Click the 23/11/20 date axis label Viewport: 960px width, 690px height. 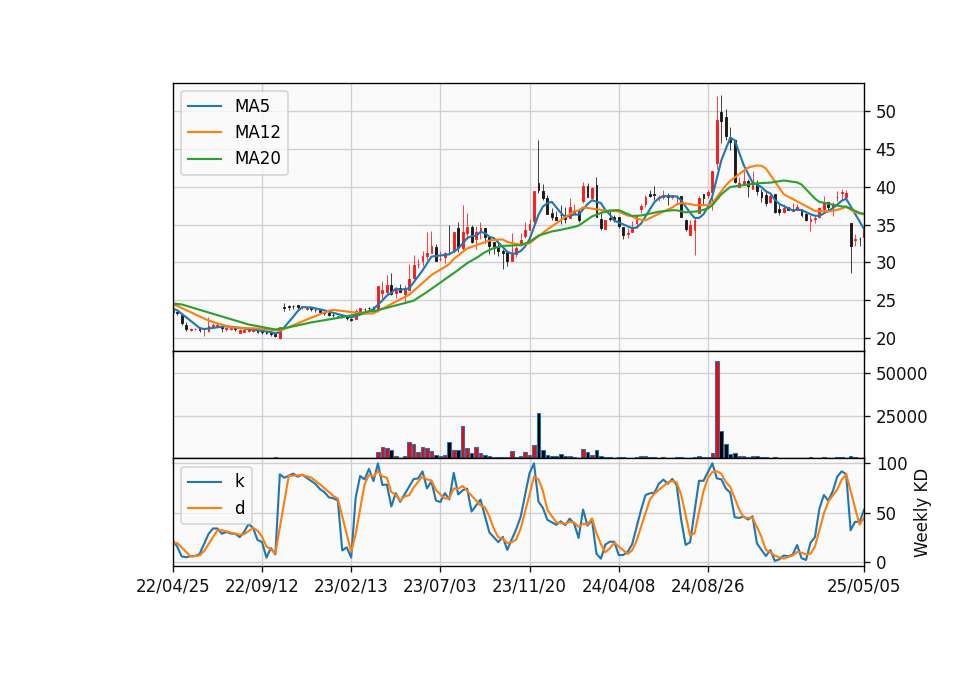[x=529, y=586]
